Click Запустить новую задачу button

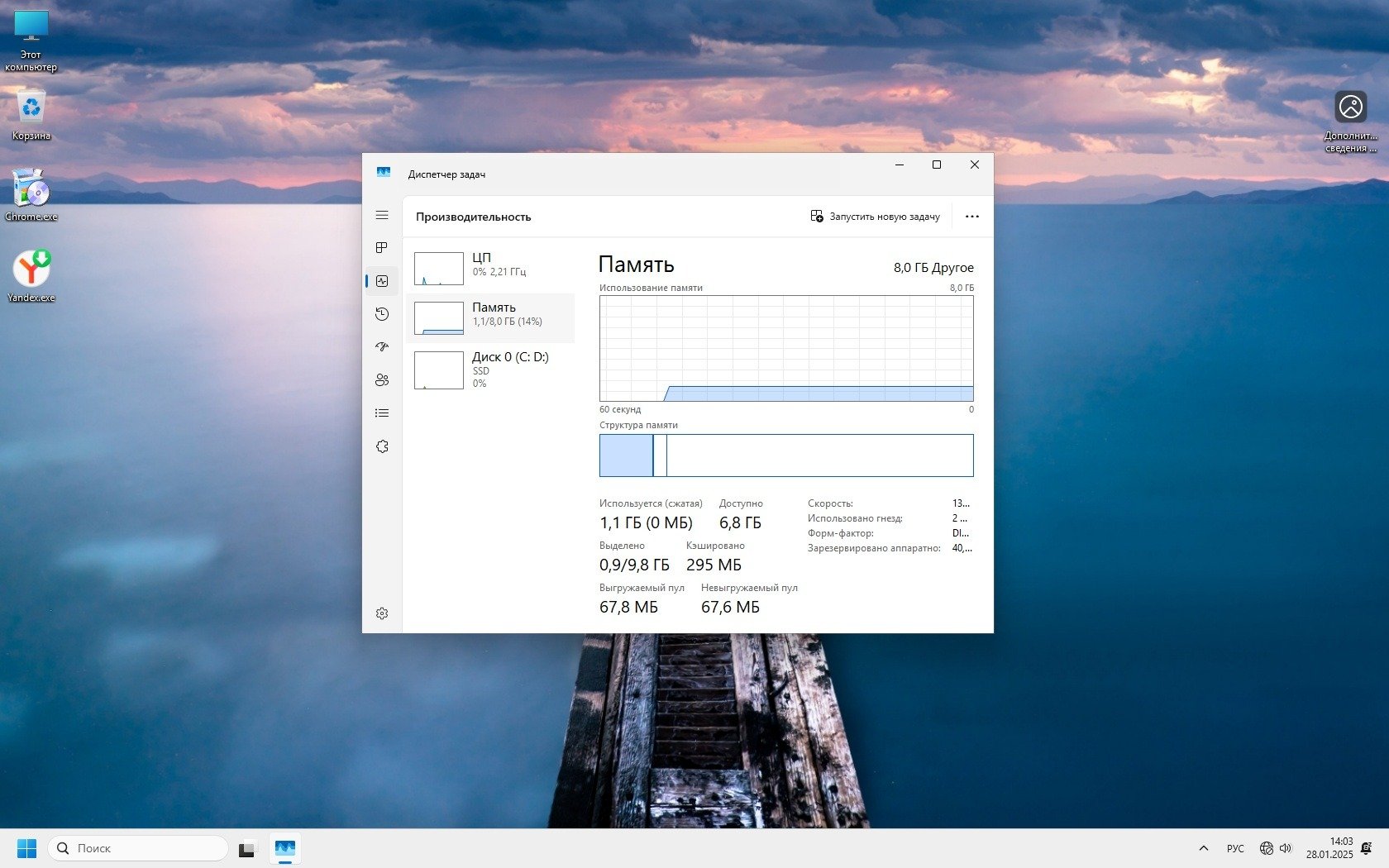[875, 217]
